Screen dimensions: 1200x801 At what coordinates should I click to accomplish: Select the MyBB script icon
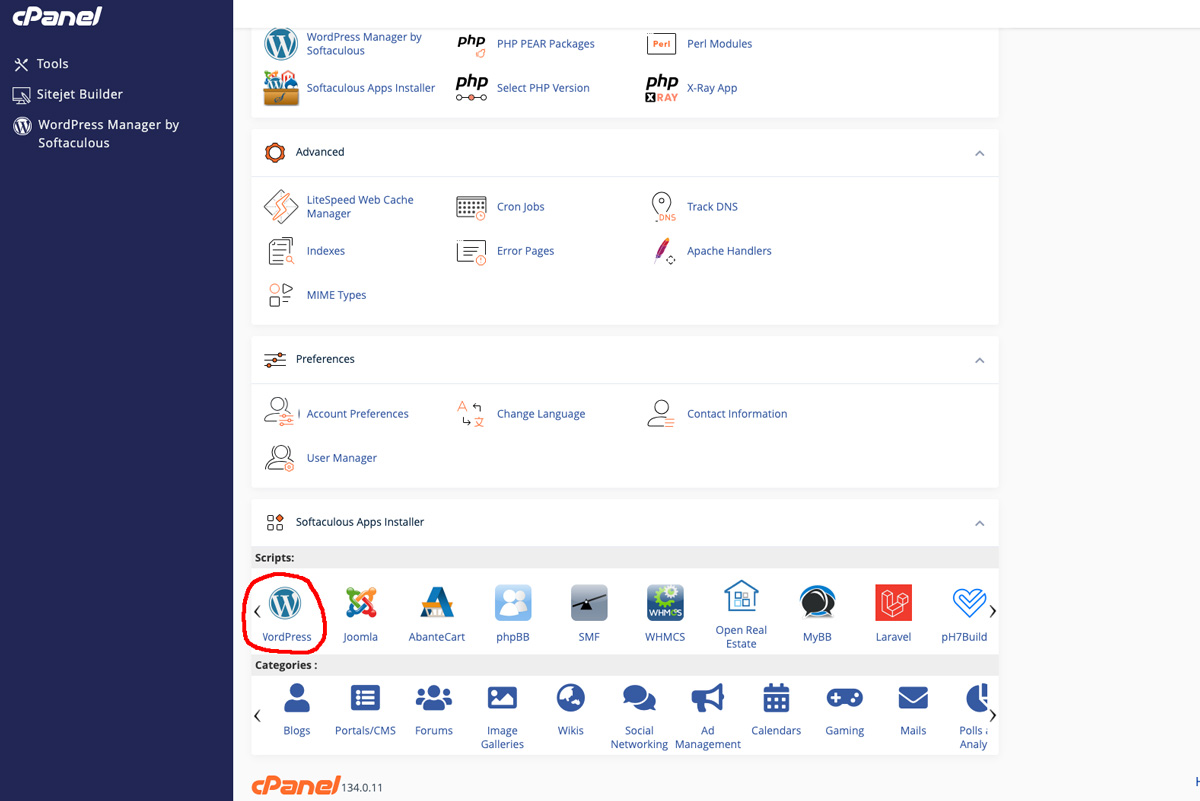(817, 603)
